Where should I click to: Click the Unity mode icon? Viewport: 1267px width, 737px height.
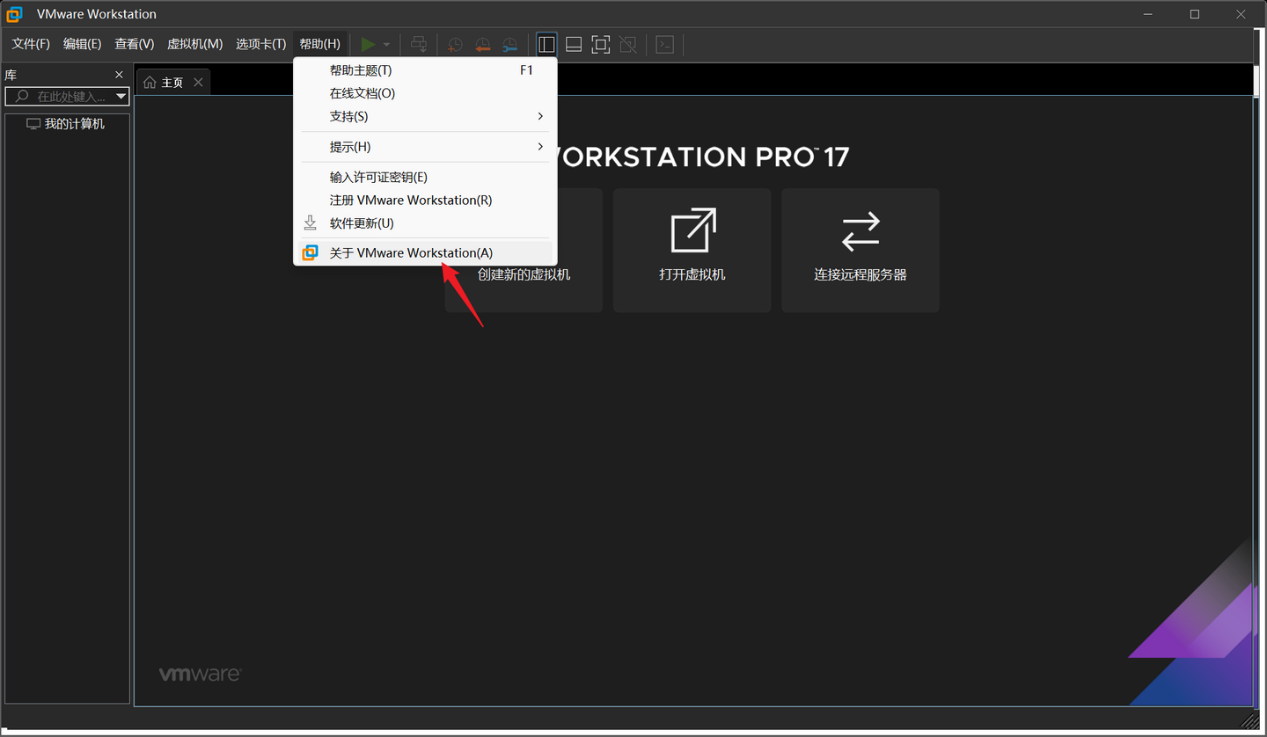tap(628, 44)
